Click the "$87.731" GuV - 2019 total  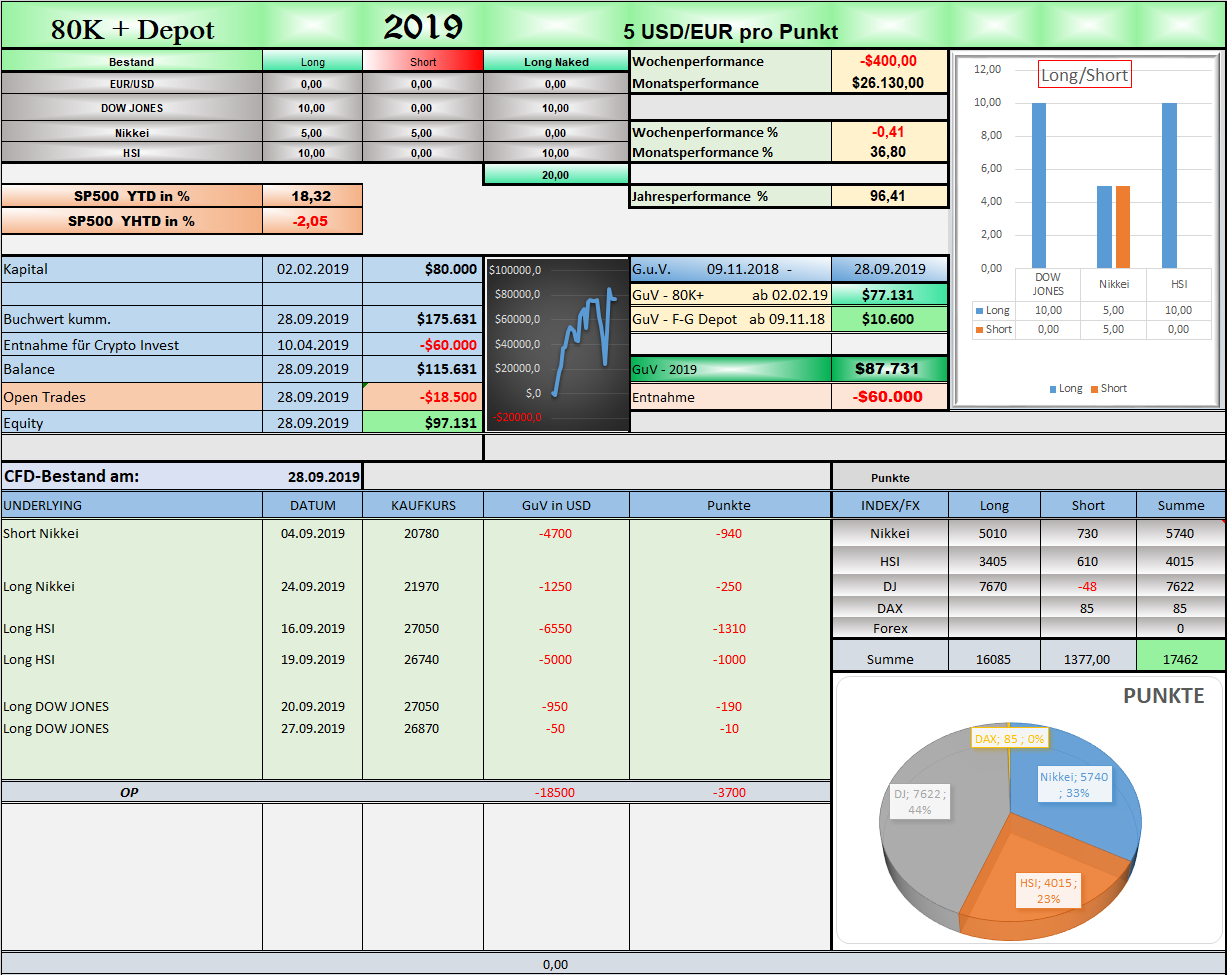[889, 368]
